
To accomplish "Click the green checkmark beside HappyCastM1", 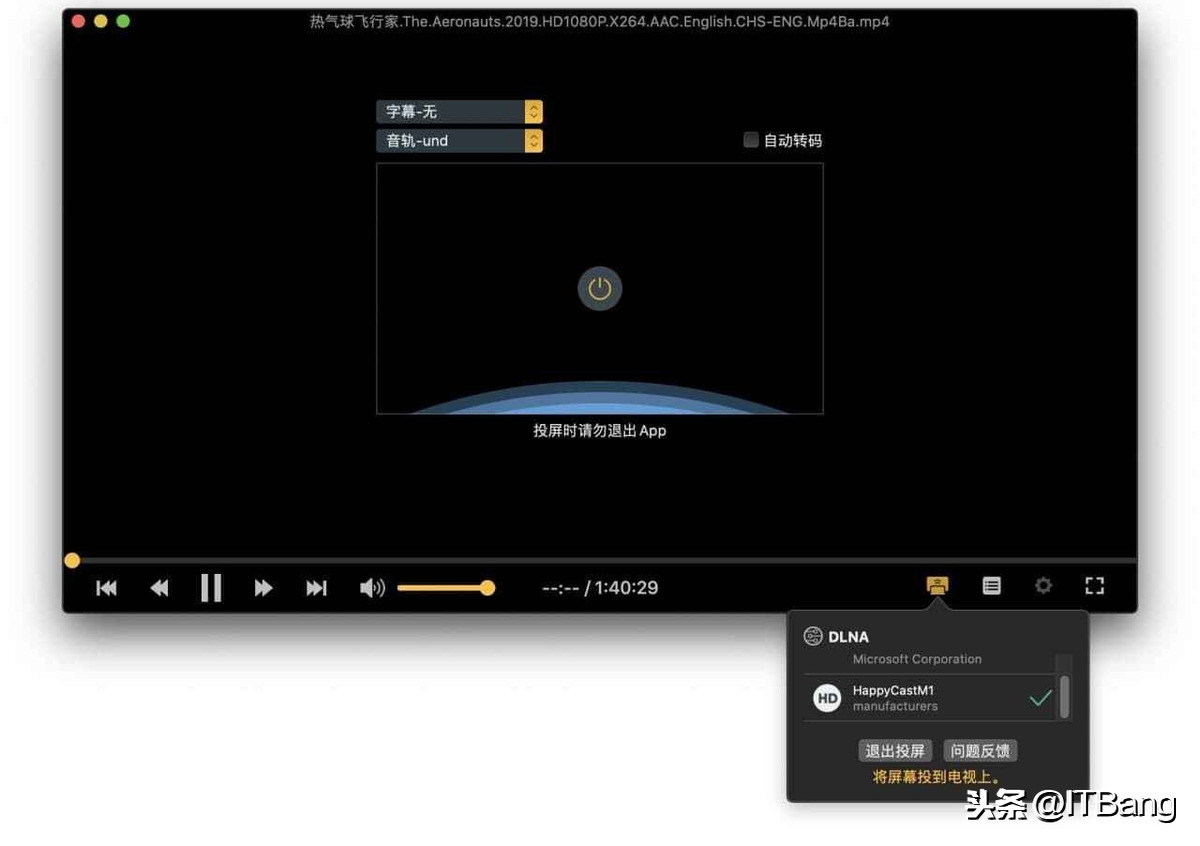I will [x=1041, y=698].
